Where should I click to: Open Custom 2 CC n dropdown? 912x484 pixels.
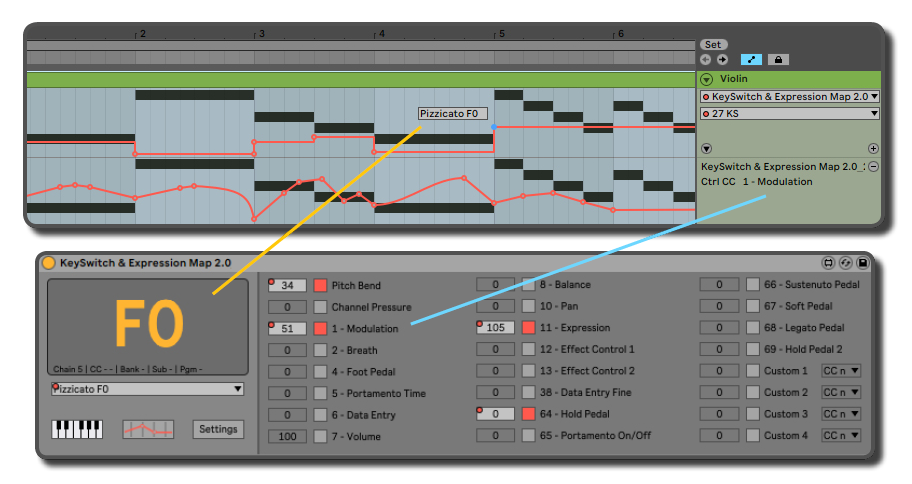click(x=841, y=392)
